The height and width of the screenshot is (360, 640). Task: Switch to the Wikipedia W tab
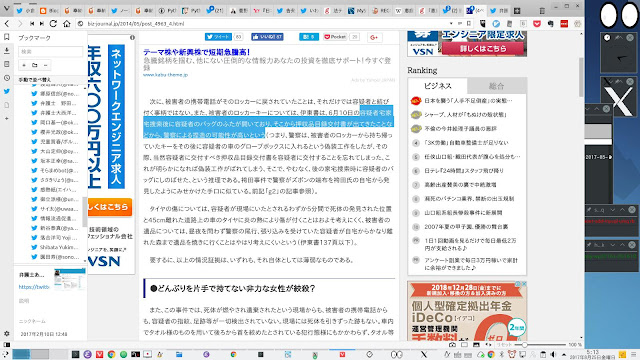[404, 11]
